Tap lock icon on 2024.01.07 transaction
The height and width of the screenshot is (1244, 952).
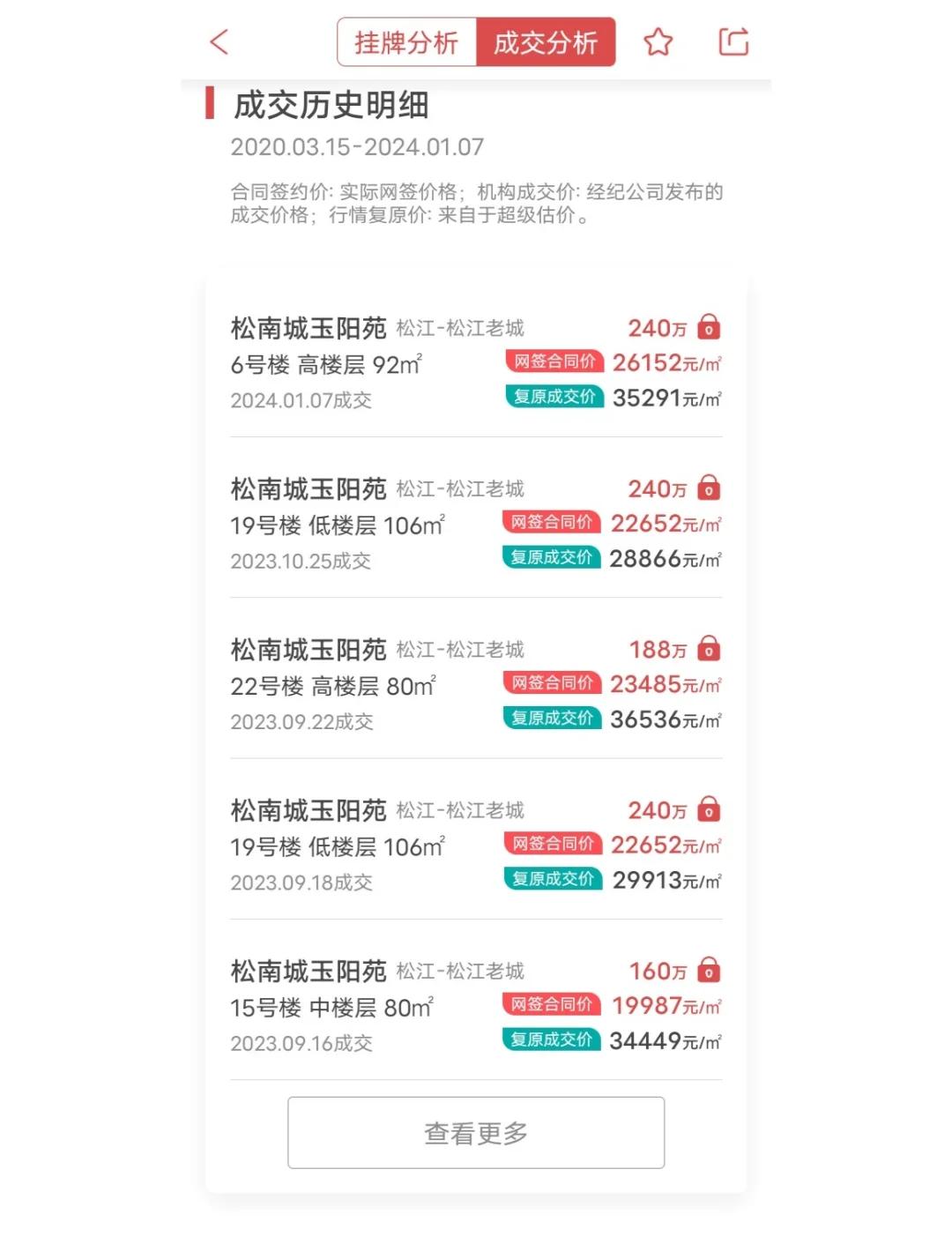(709, 327)
